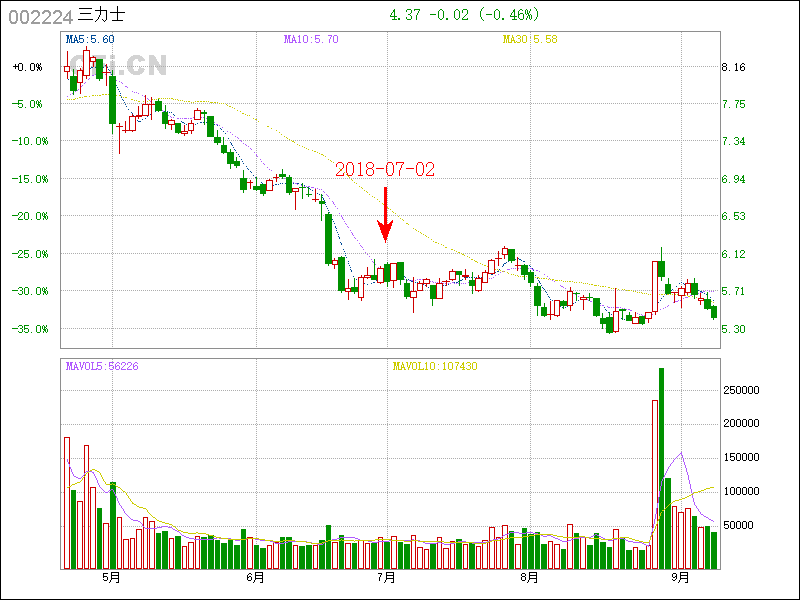Click the MA30:5.58 indicator label
The image size is (800, 600).
coord(529,39)
